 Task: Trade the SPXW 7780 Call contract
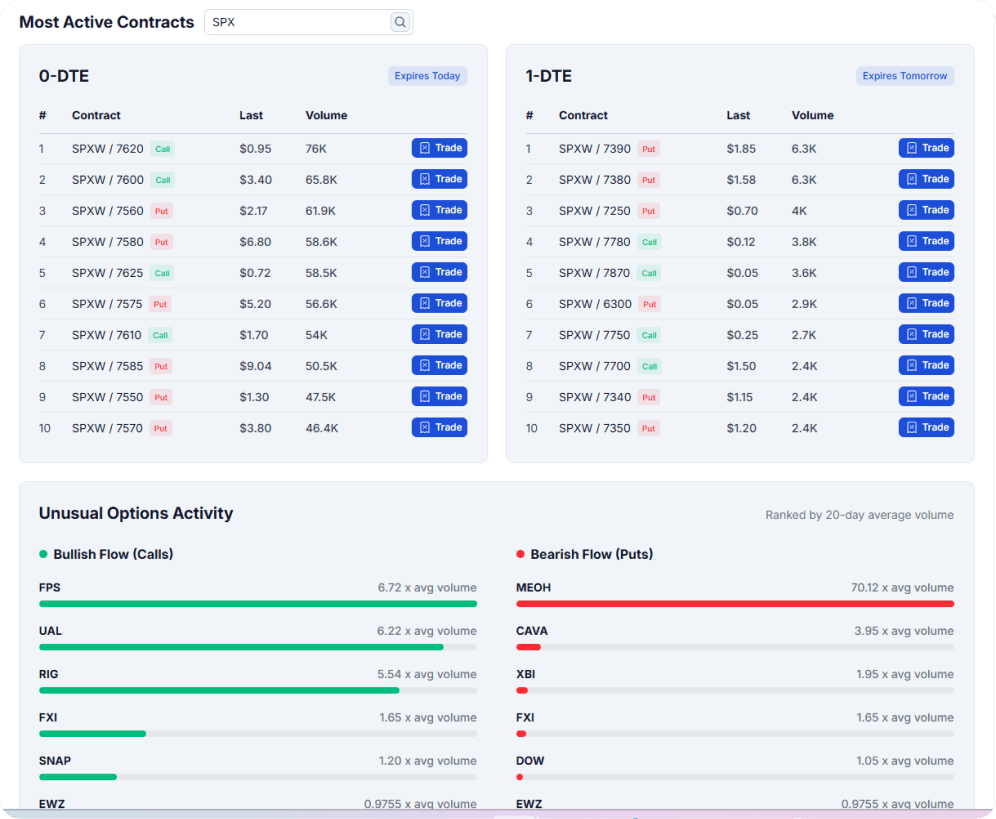click(x=926, y=241)
